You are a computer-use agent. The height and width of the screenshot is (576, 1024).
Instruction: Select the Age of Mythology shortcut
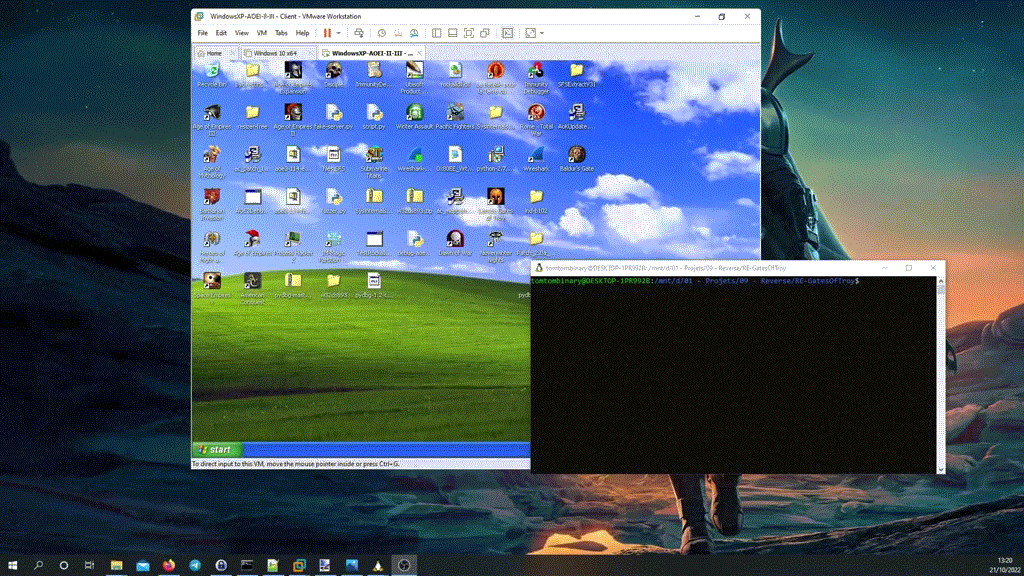(x=212, y=162)
